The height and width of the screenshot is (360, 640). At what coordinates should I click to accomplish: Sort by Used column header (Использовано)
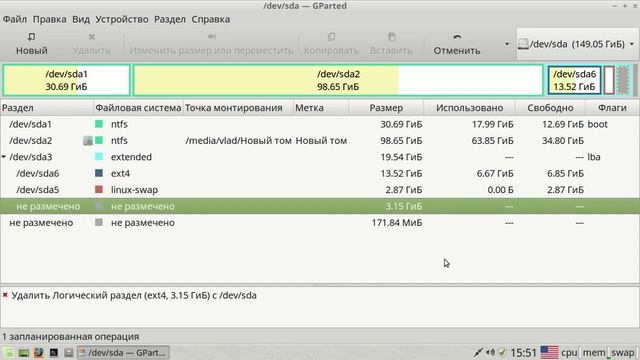[469, 108]
